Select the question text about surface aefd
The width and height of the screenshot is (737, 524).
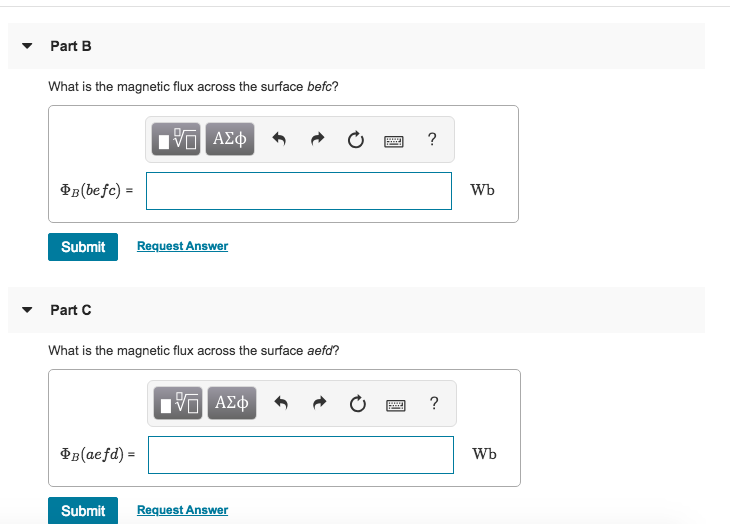click(194, 351)
